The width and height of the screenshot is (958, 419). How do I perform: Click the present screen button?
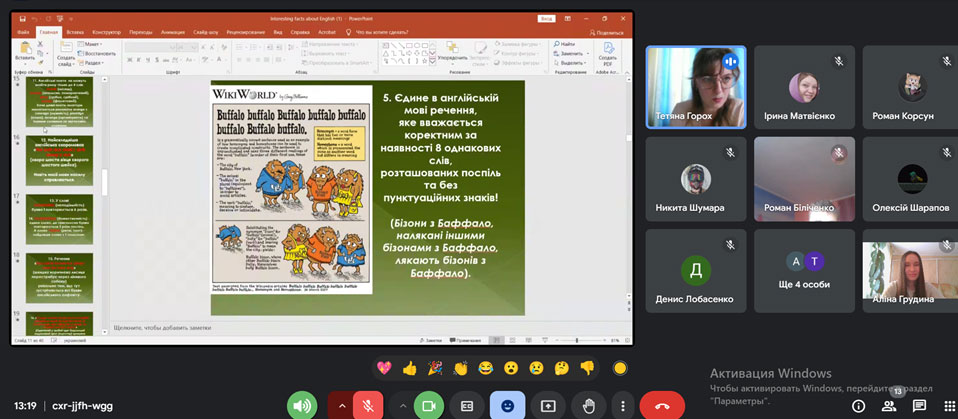(548, 406)
